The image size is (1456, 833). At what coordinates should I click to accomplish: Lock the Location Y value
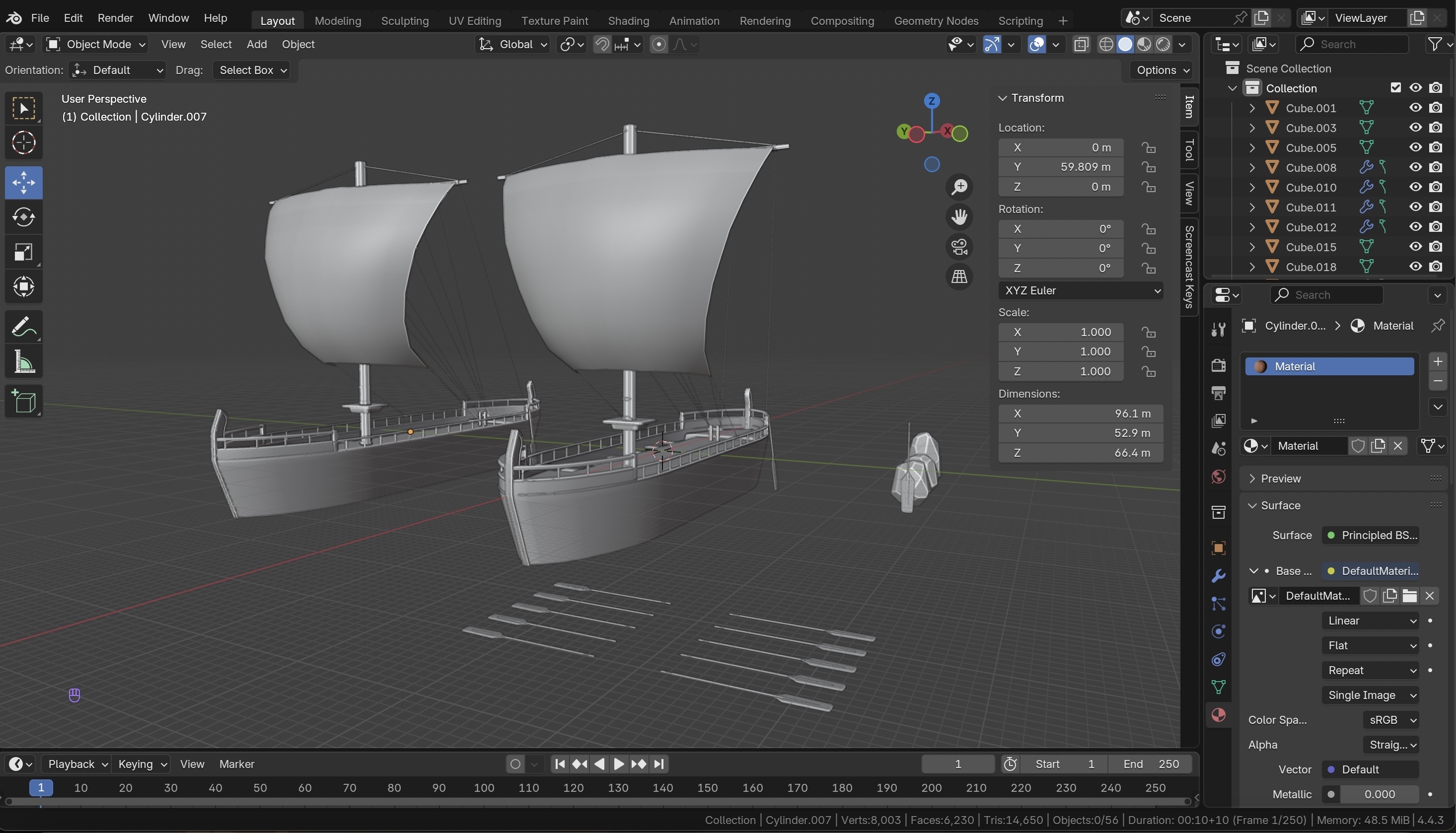[x=1148, y=167]
